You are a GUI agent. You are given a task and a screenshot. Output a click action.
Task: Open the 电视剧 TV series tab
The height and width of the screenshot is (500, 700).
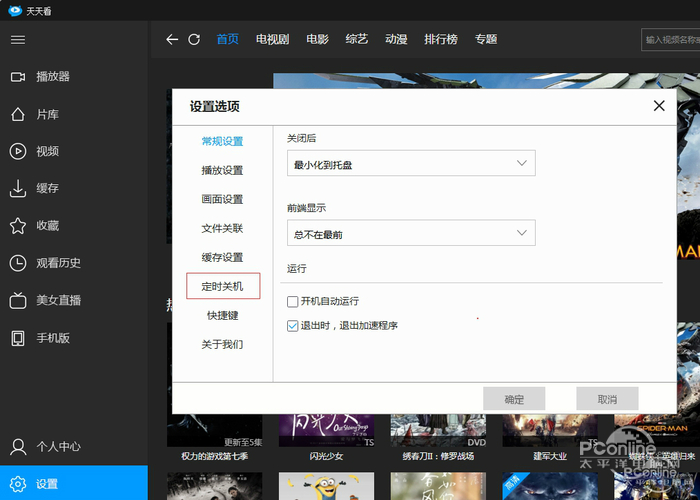(272, 39)
